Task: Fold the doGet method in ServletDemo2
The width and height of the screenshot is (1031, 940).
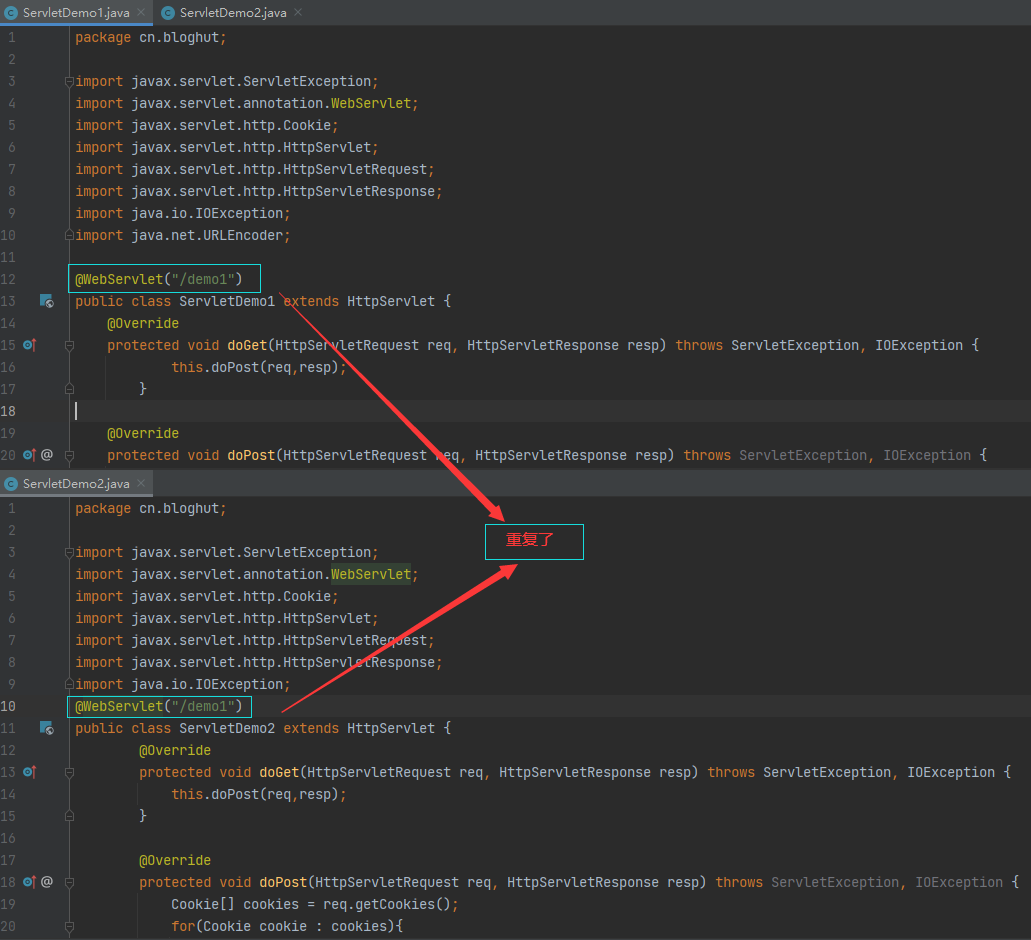Action: [x=69, y=772]
